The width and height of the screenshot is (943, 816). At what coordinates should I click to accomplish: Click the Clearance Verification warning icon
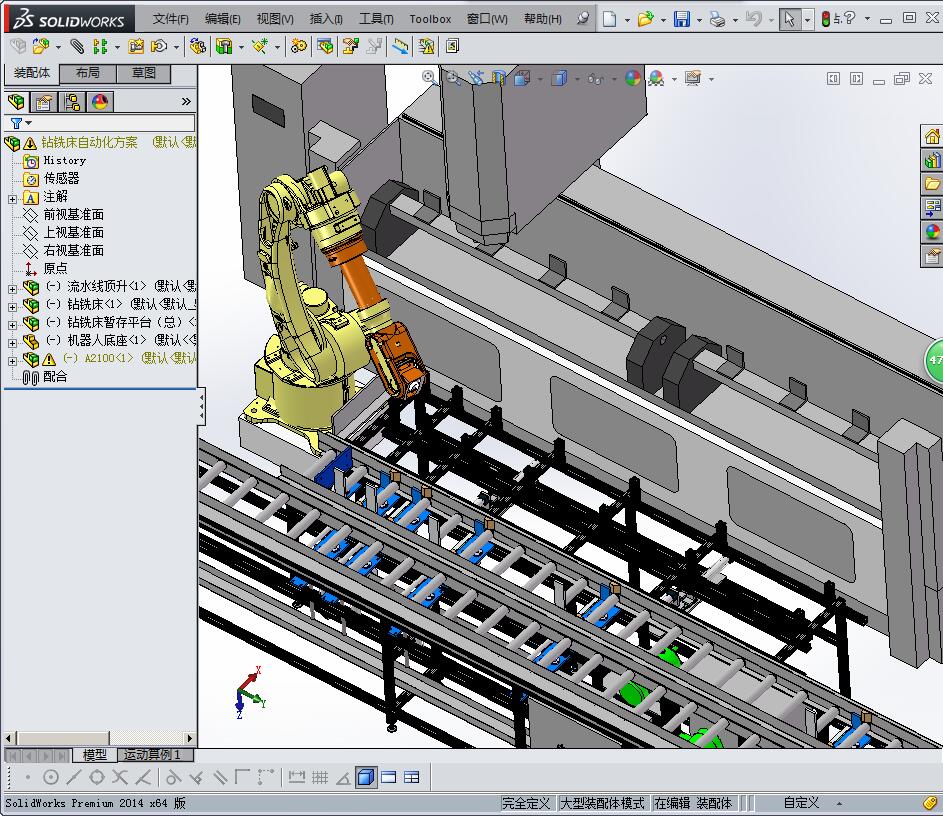426,46
